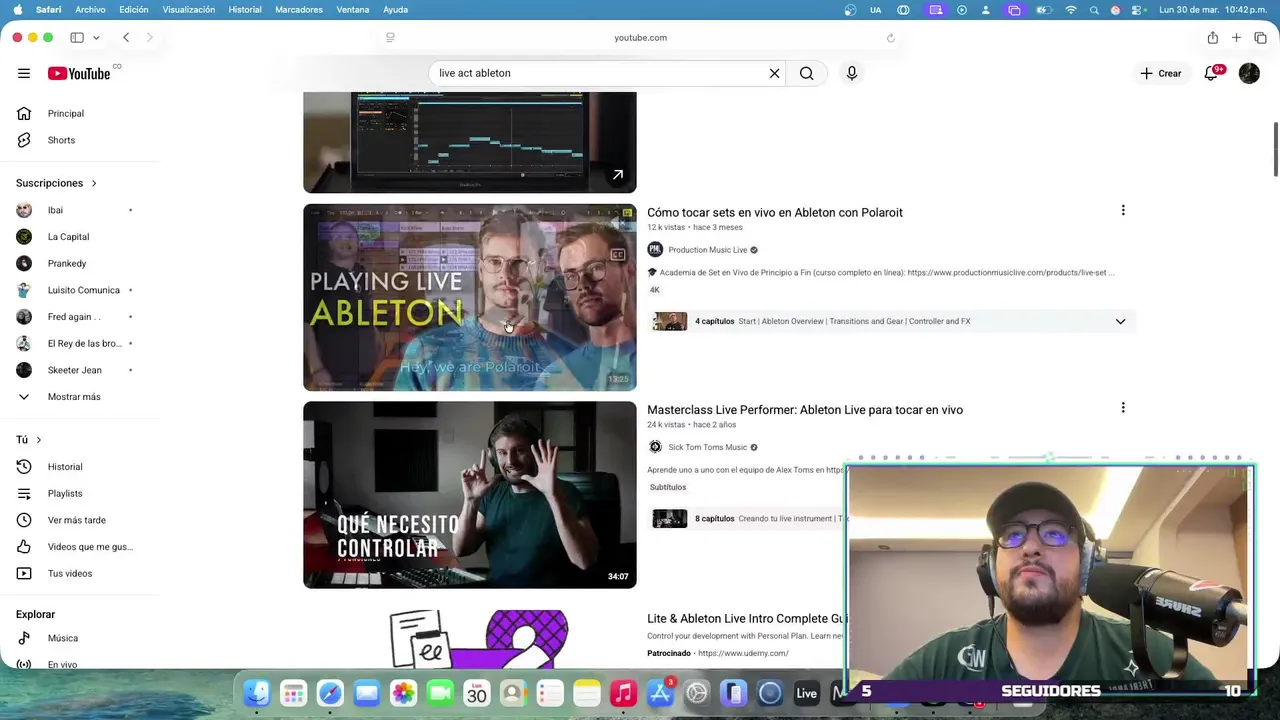Open Ableton Live in the Dock
1280x720 pixels.
806,693
